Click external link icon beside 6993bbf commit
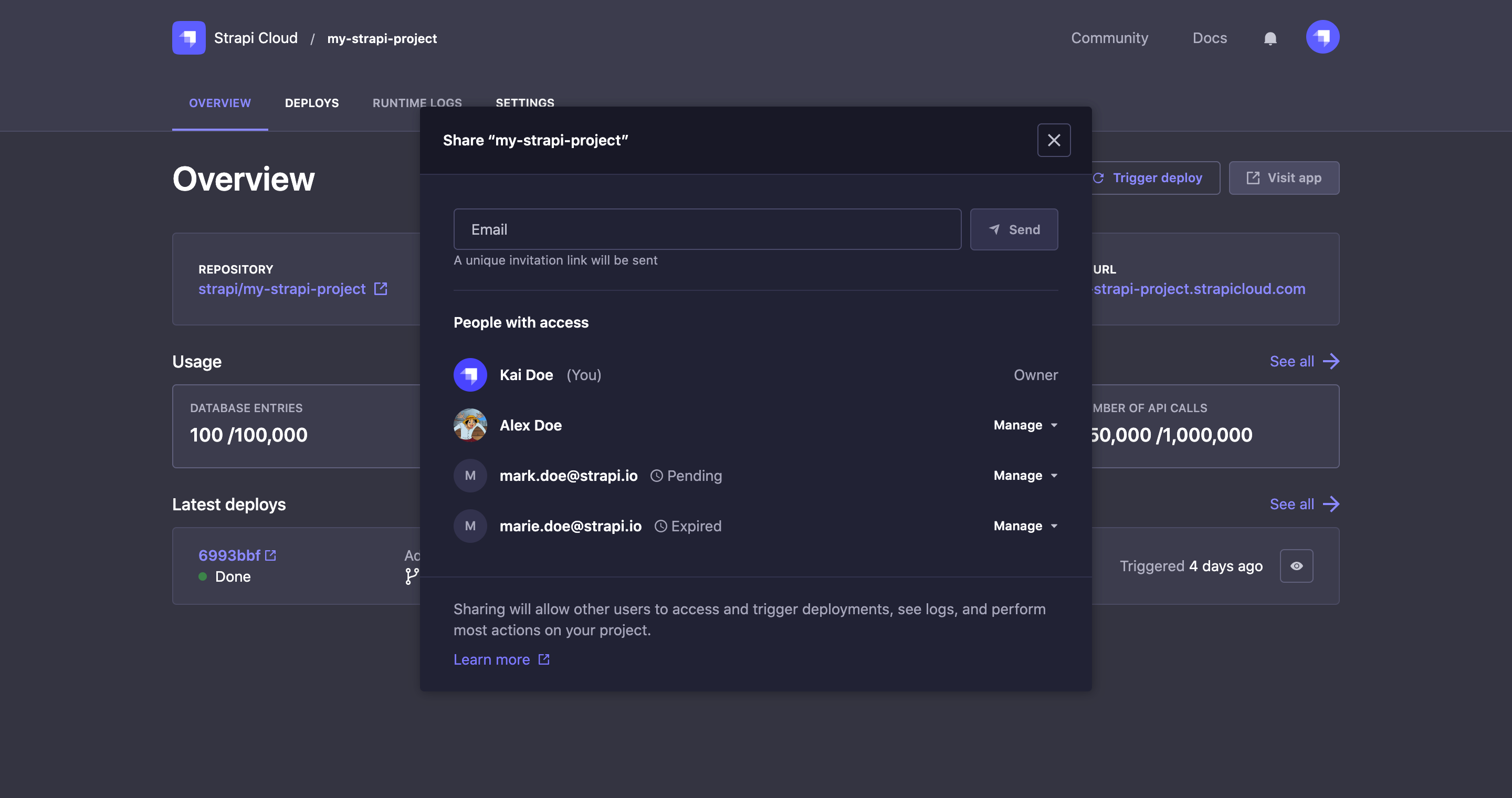 pos(270,555)
